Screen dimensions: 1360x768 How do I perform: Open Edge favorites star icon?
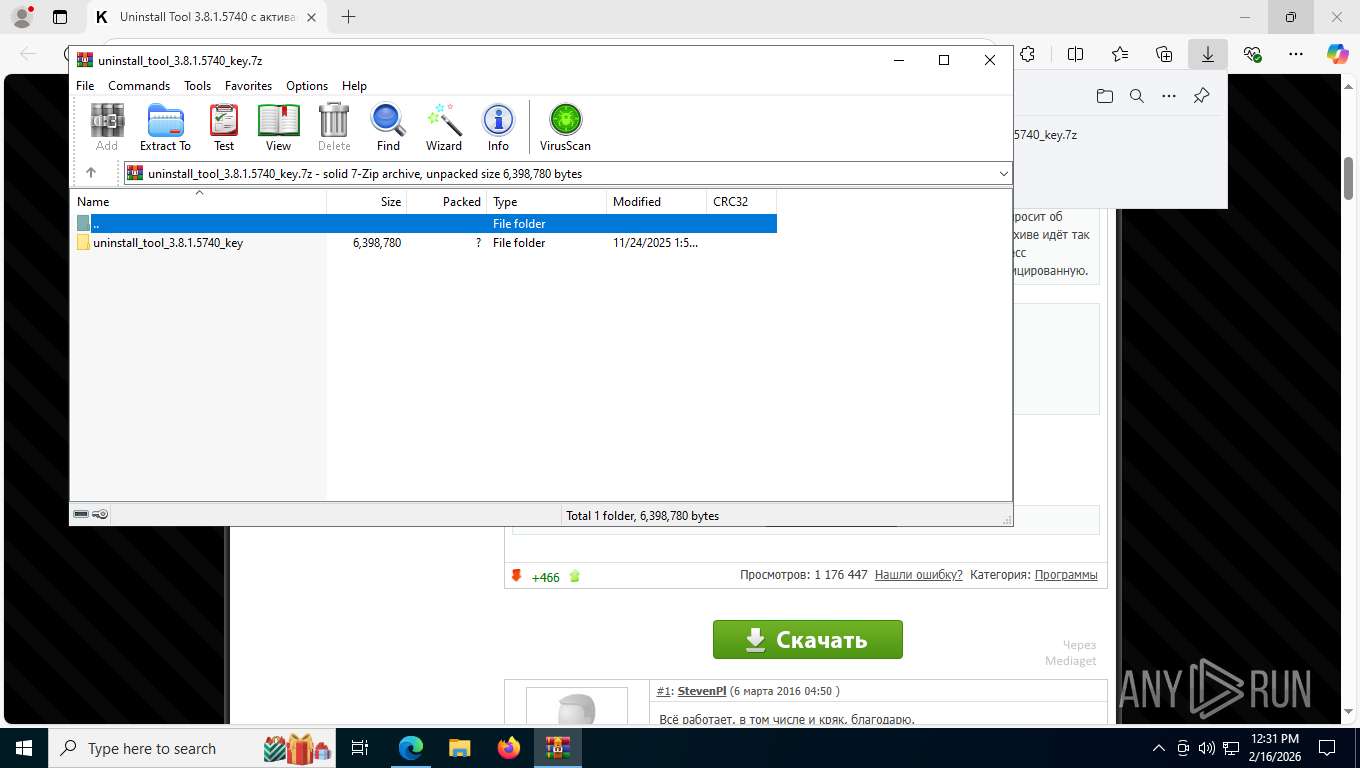click(1120, 54)
